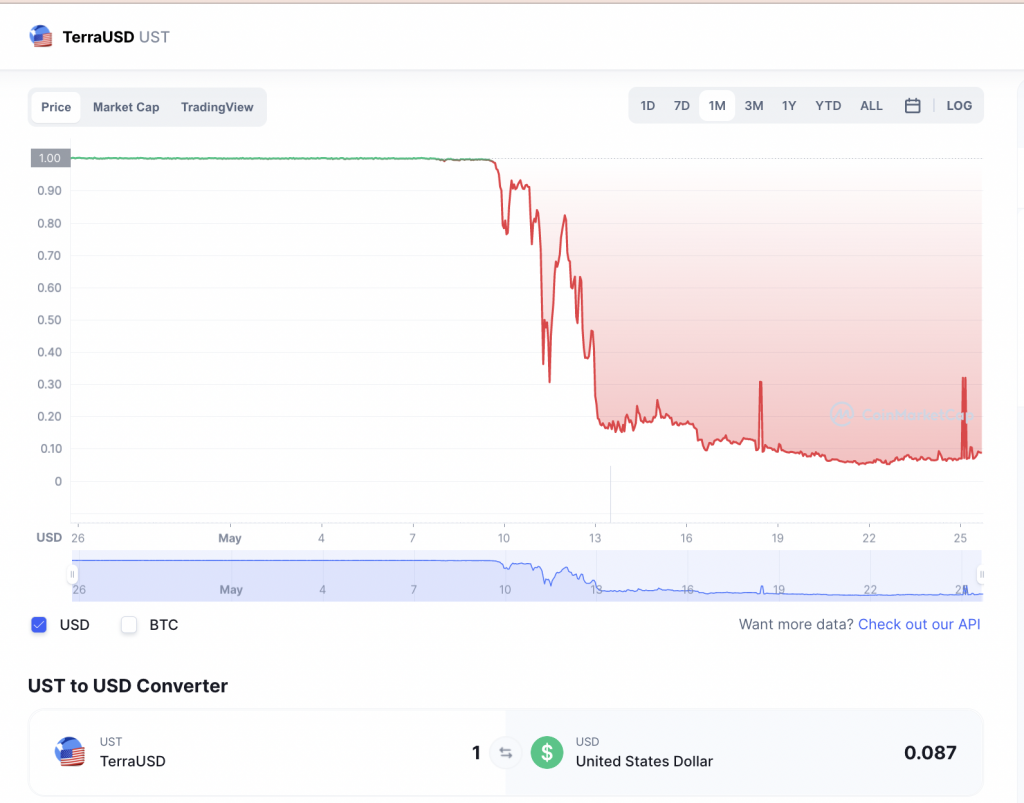Click the May label on main x-axis

230,538
